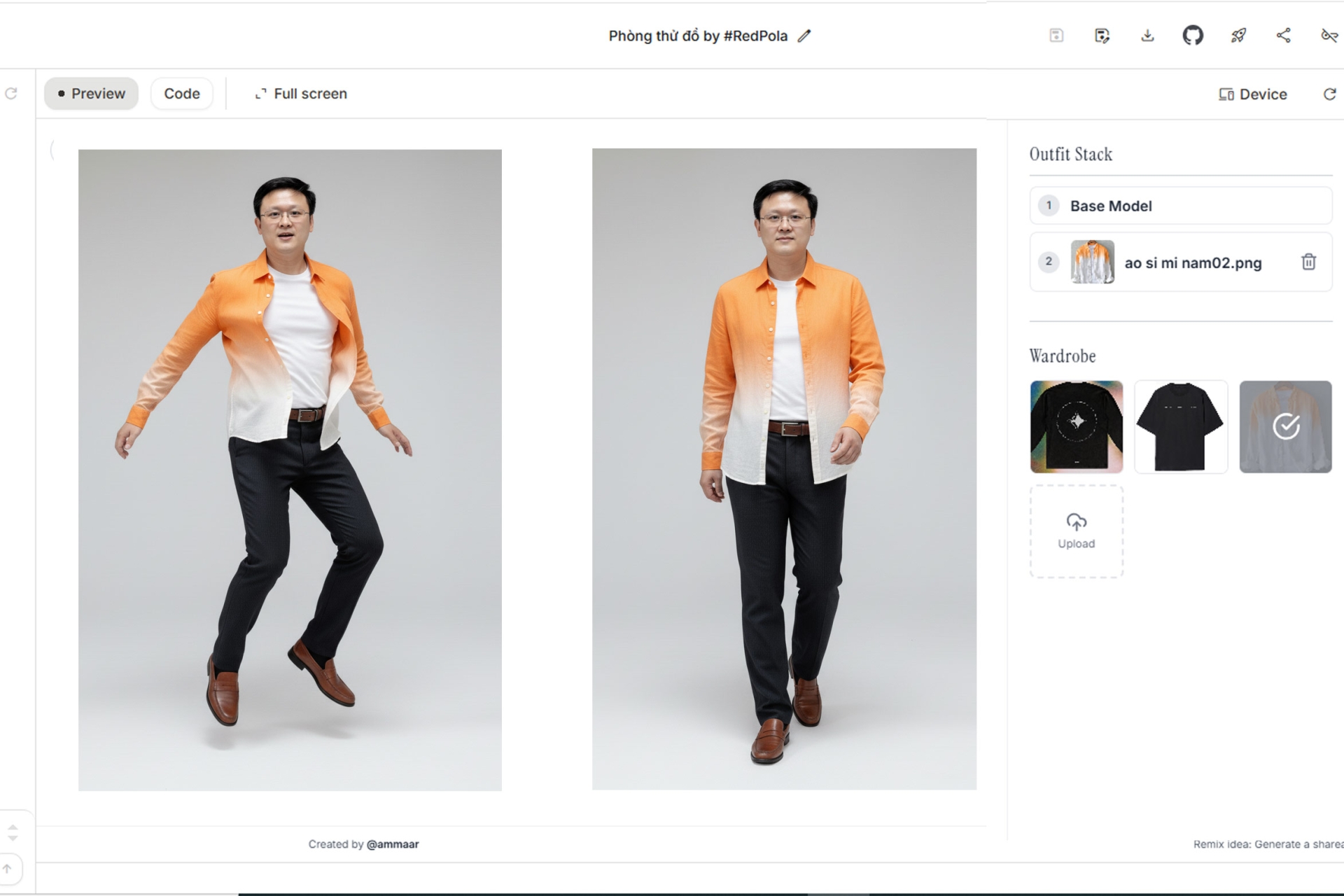Open Full screen mode
The width and height of the screenshot is (1344, 896).
click(301, 94)
